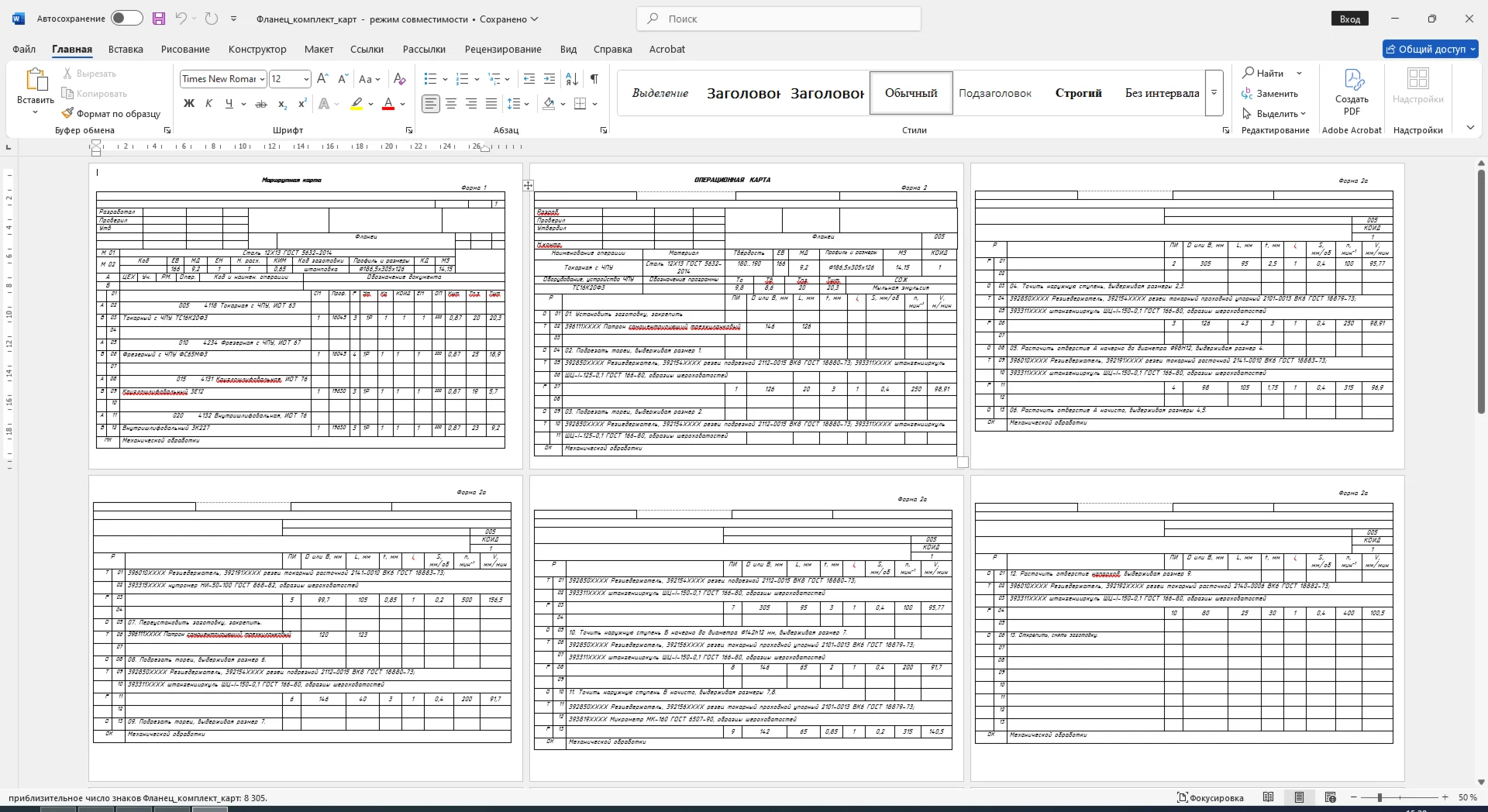Open borders dropdown arrow
1488x812 pixels.
[594, 104]
